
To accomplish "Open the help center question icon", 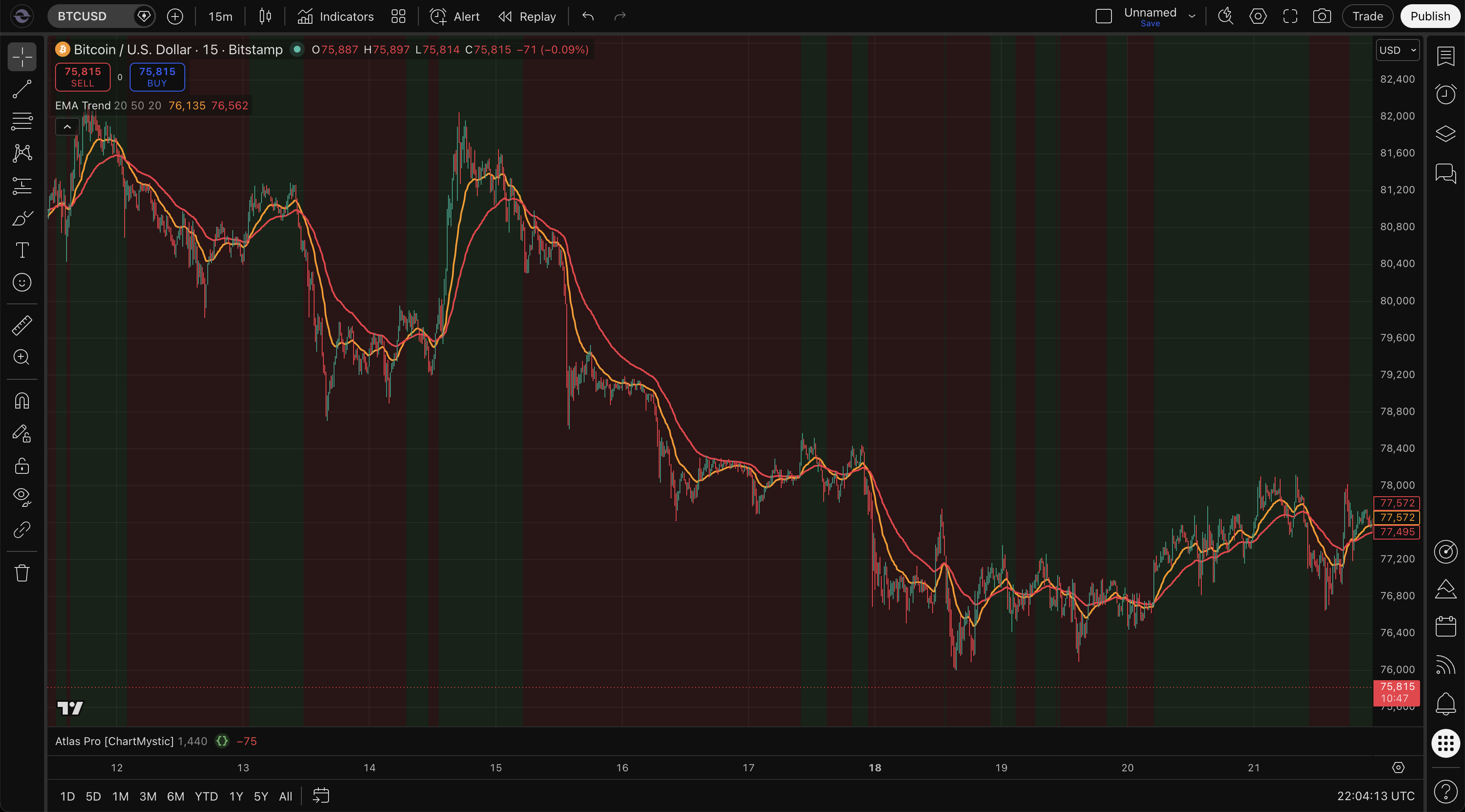I will (x=1445, y=791).
